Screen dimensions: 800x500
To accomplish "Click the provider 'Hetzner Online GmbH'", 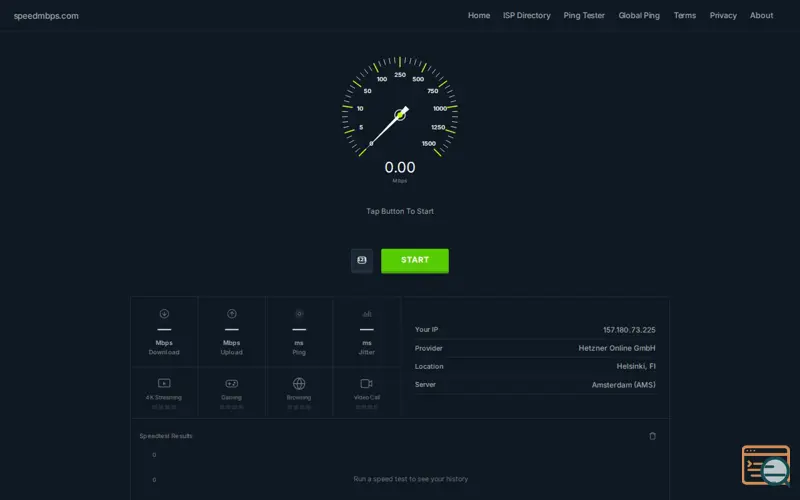I will pyautogui.click(x=617, y=348).
